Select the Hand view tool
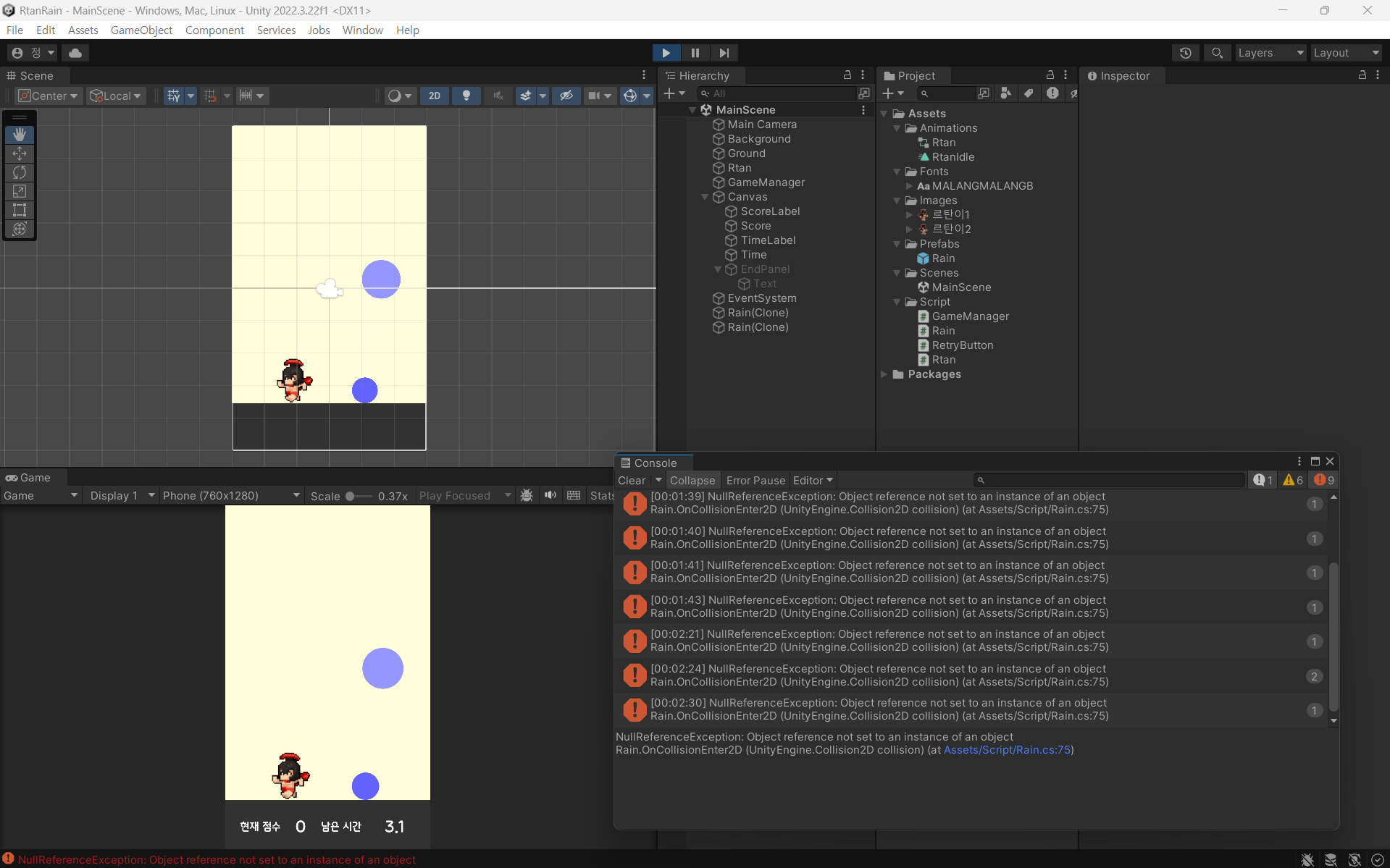Viewport: 1390px width, 868px height. tap(20, 135)
